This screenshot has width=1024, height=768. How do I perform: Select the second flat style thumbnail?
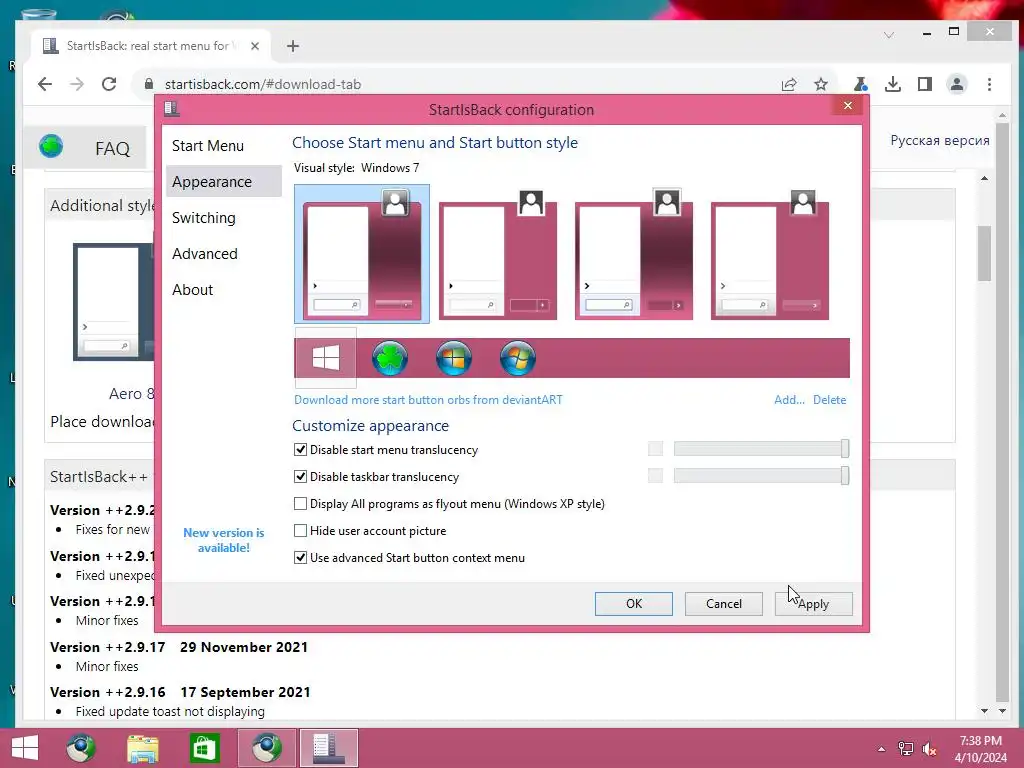point(498,254)
